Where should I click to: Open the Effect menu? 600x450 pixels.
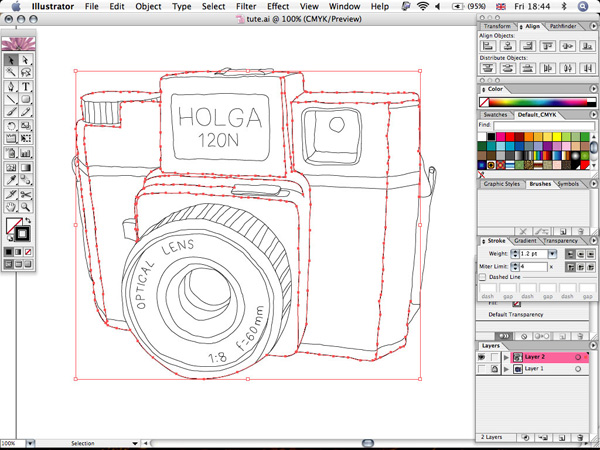[278, 7]
